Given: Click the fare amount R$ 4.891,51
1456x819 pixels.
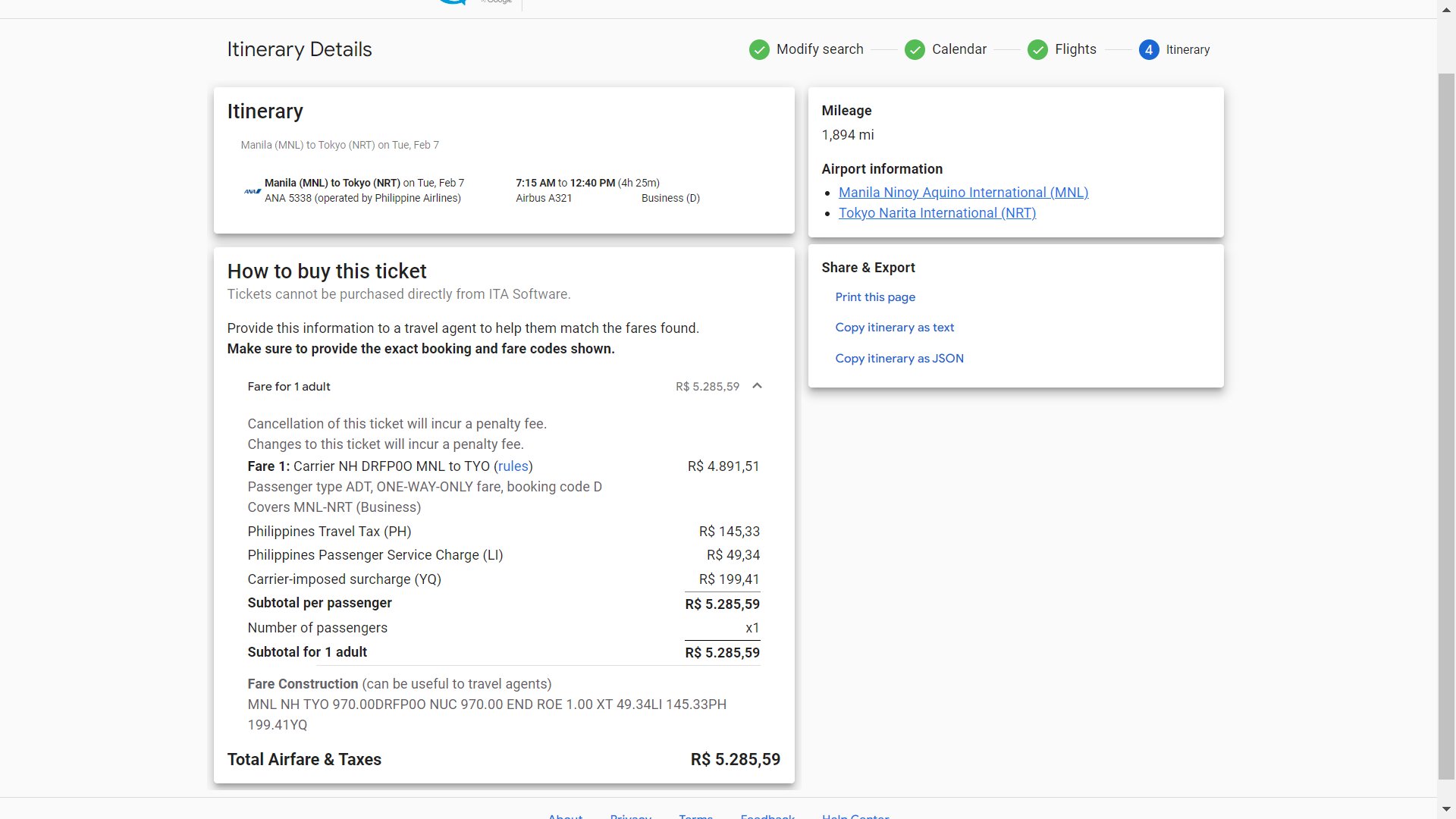Looking at the screenshot, I should pyautogui.click(x=723, y=466).
